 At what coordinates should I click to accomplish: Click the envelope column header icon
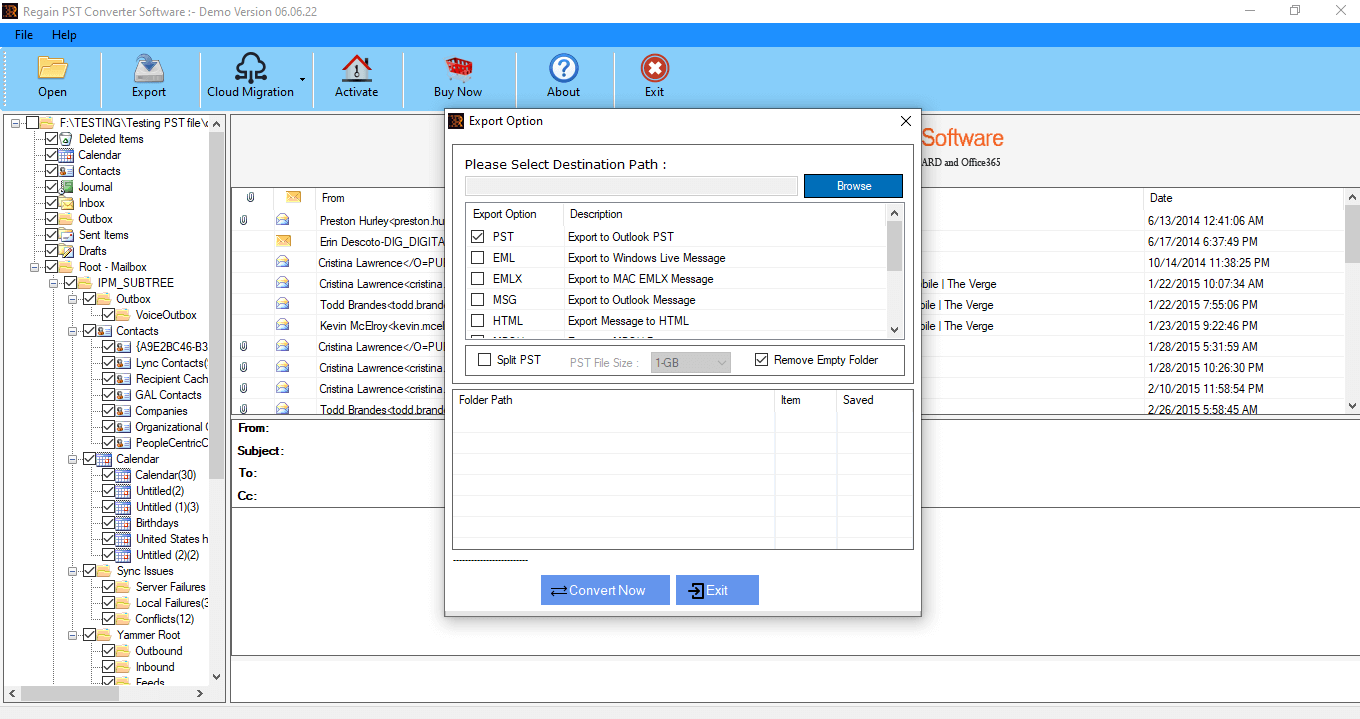[x=294, y=198]
